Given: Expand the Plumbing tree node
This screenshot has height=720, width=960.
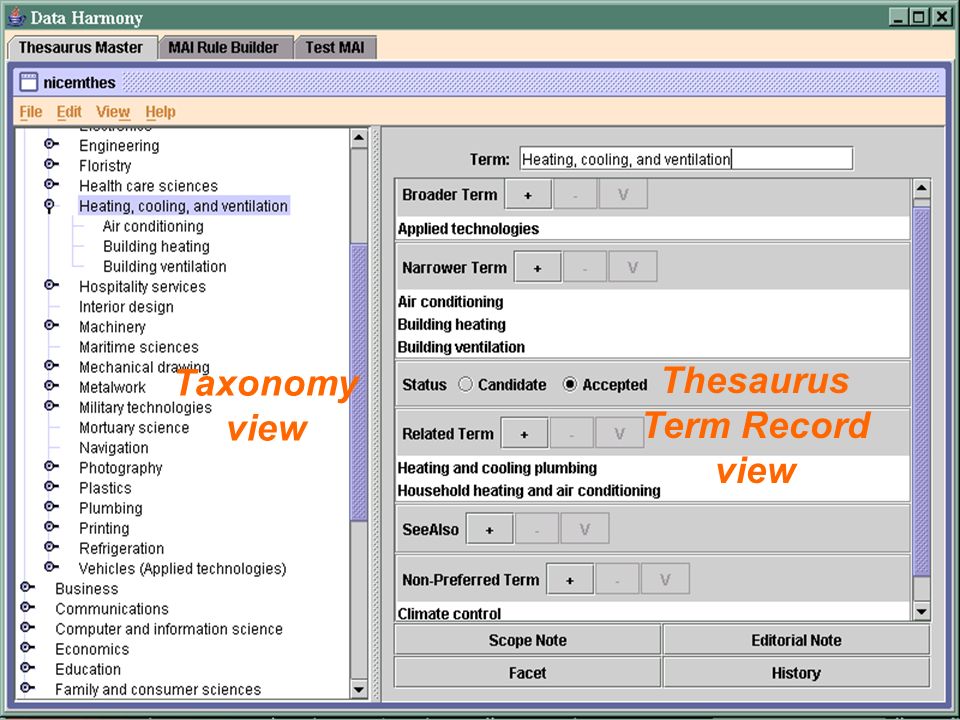Looking at the screenshot, I should point(51,506).
